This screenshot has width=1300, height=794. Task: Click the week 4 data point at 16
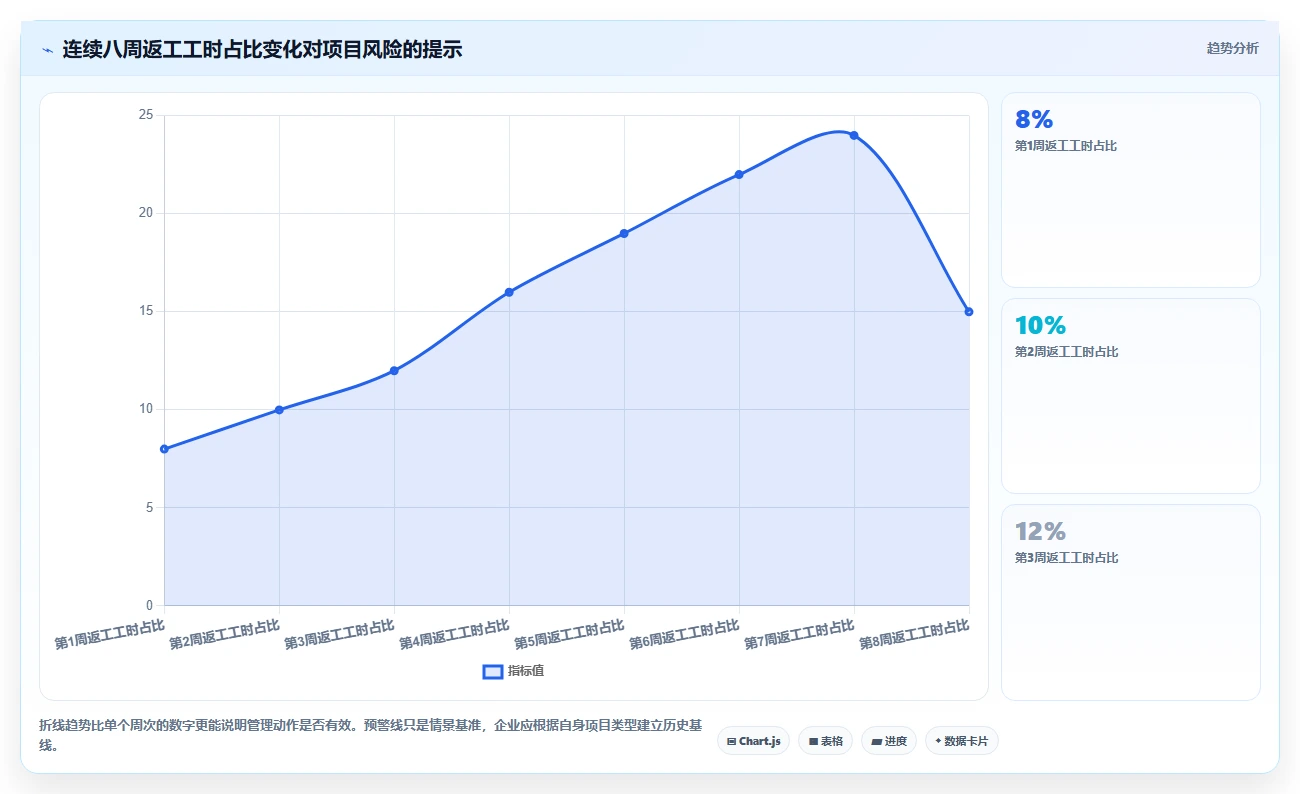pyautogui.click(x=509, y=292)
